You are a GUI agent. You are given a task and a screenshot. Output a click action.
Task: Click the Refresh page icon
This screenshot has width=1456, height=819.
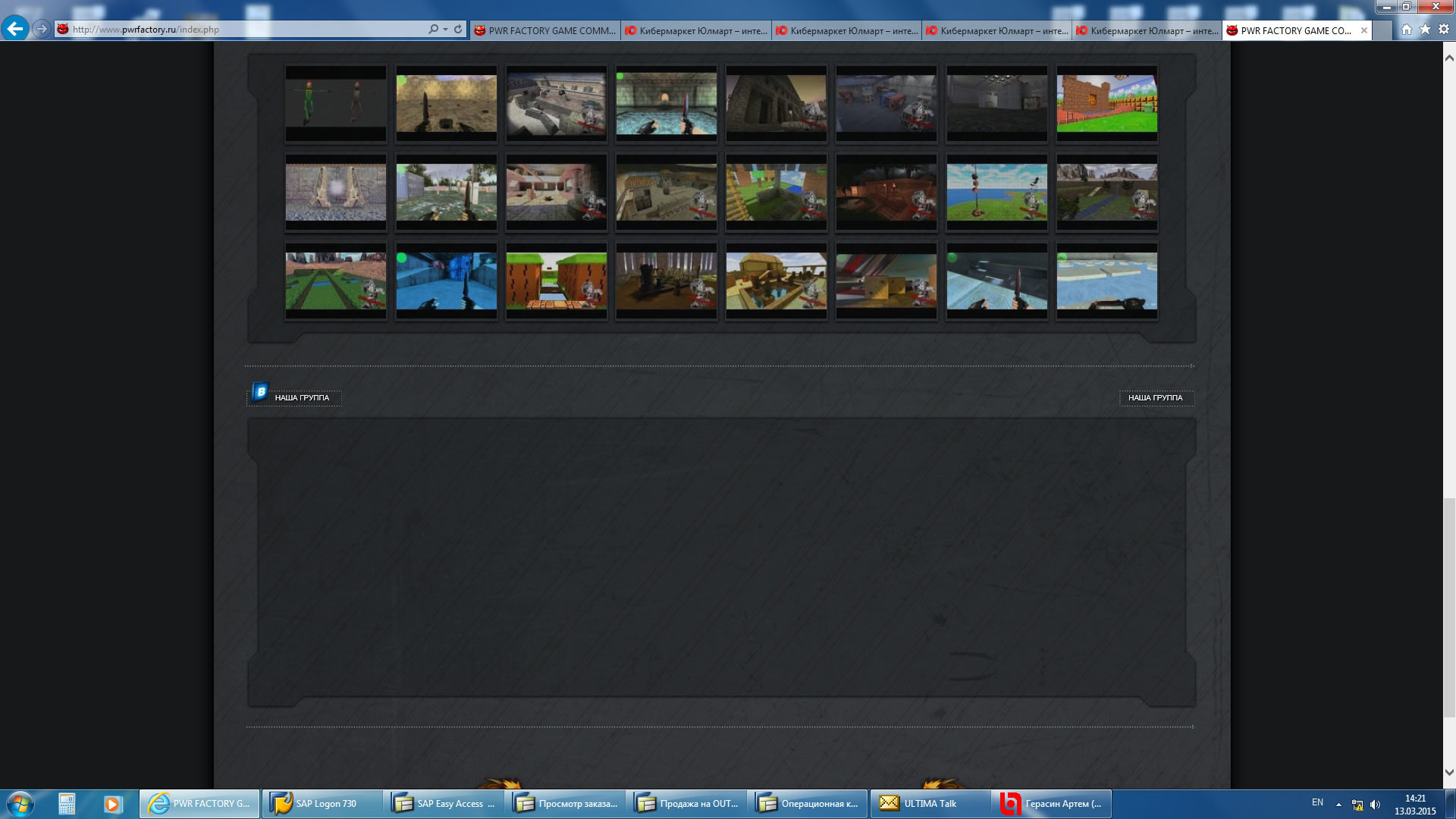point(458,29)
